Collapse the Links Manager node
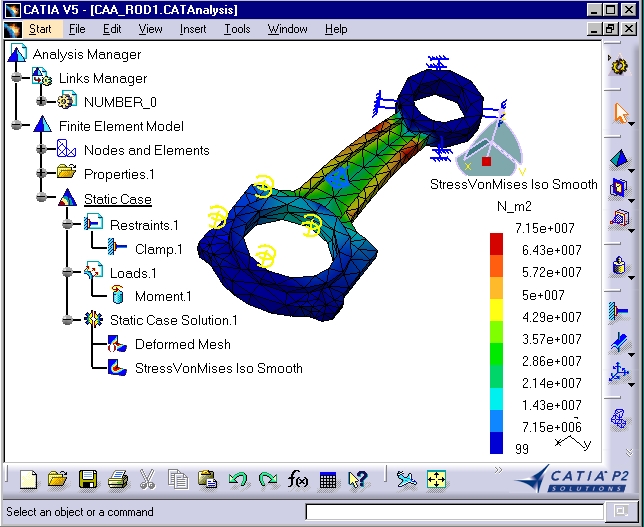The image size is (644, 527). (16, 77)
